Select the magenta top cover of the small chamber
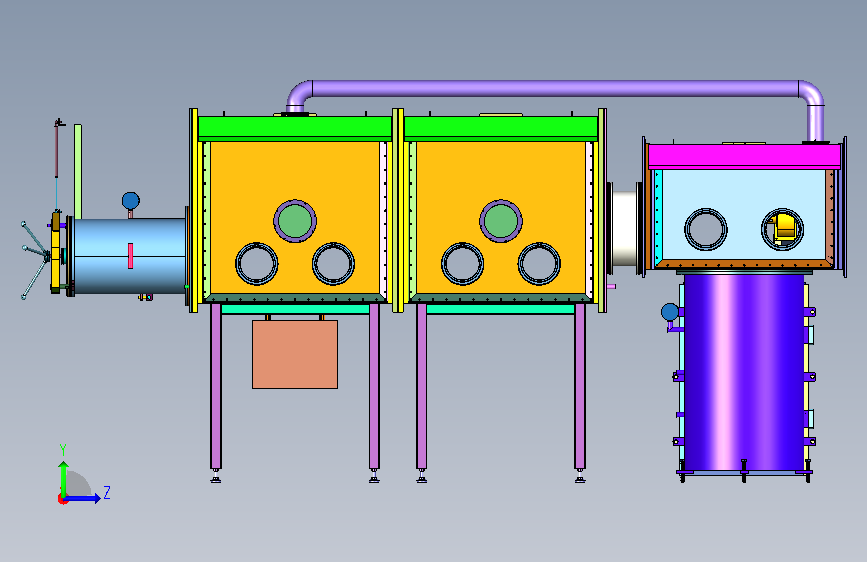 [744, 156]
